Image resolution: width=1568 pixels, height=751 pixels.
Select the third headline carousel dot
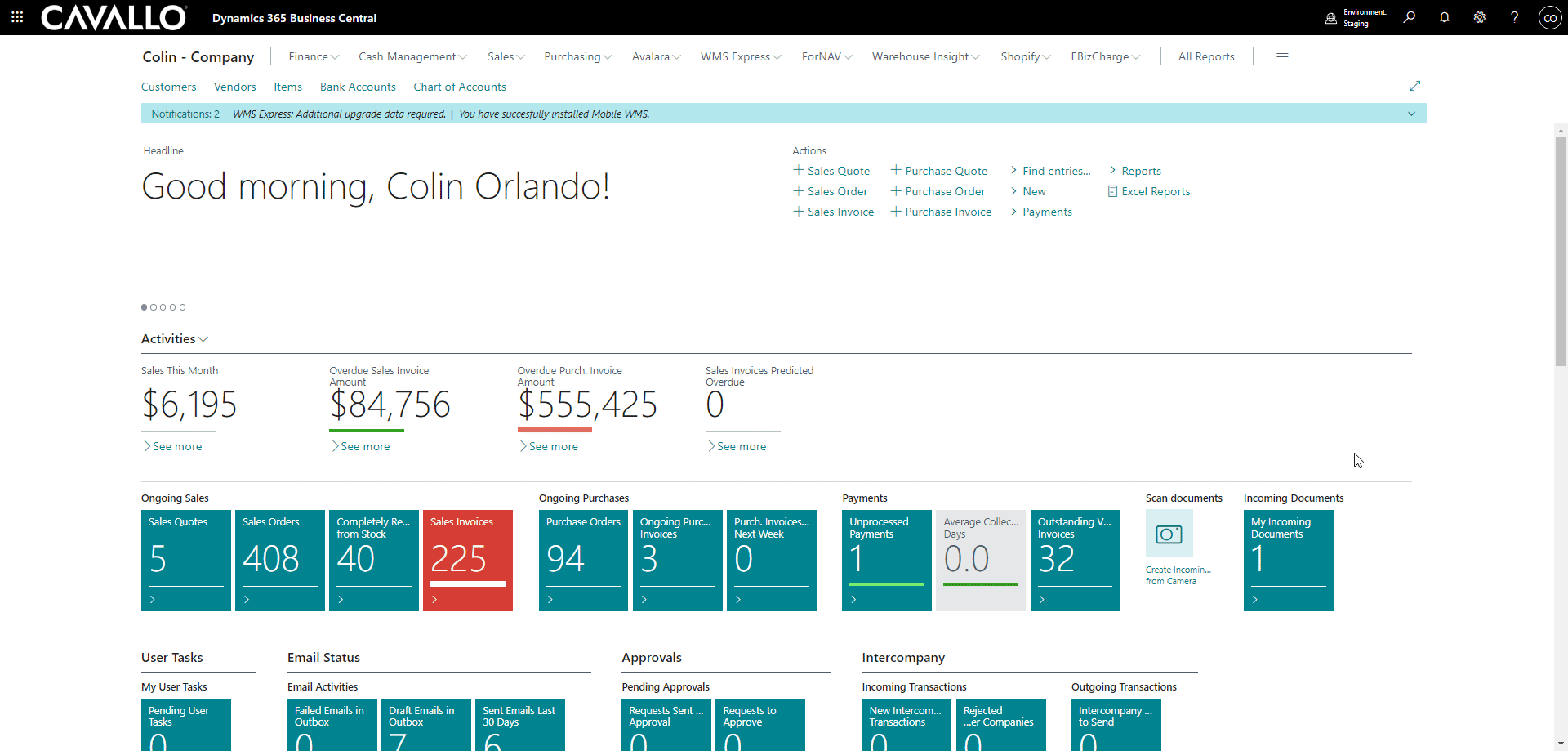[163, 307]
